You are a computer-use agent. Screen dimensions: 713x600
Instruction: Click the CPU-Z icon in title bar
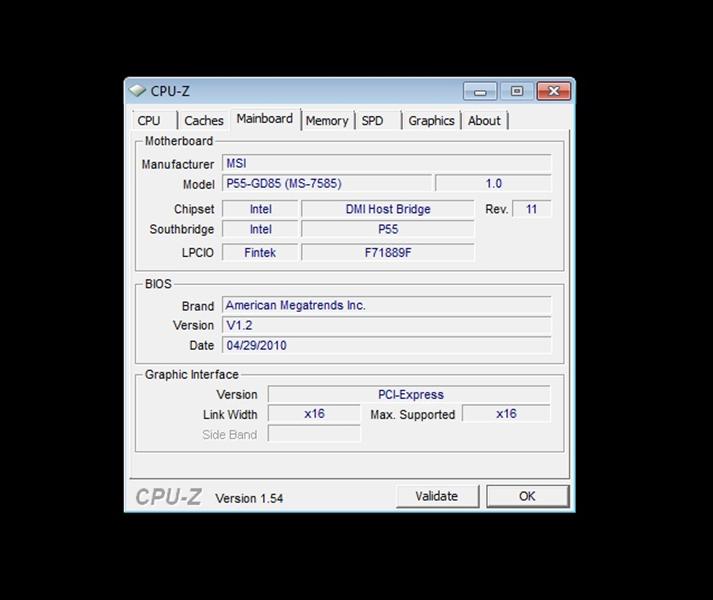pyautogui.click(x=138, y=91)
